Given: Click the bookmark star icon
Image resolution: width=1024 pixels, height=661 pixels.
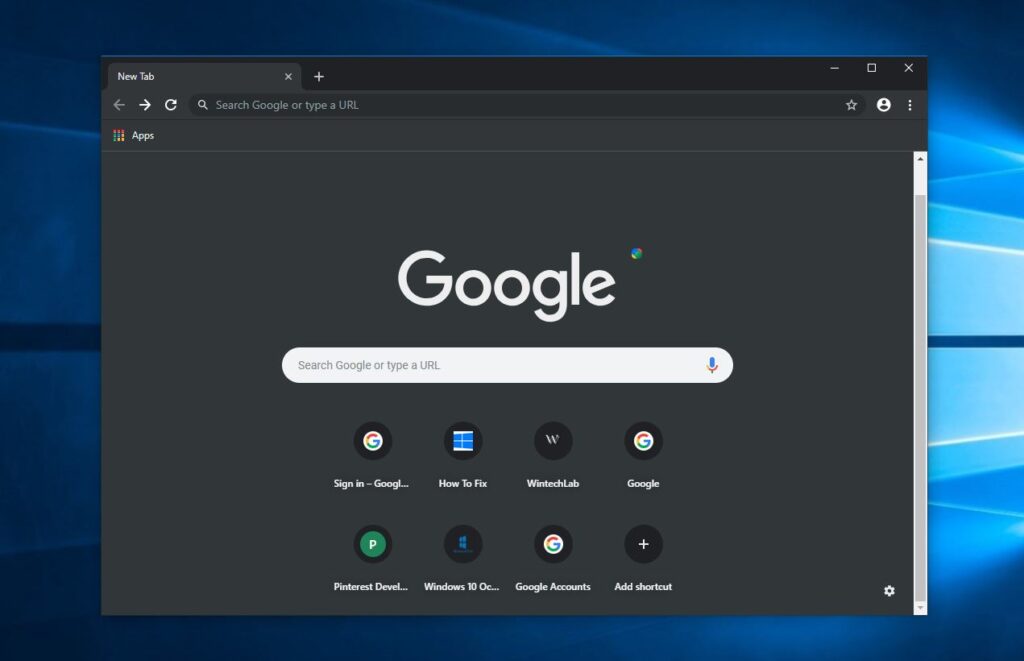Looking at the screenshot, I should pos(851,104).
